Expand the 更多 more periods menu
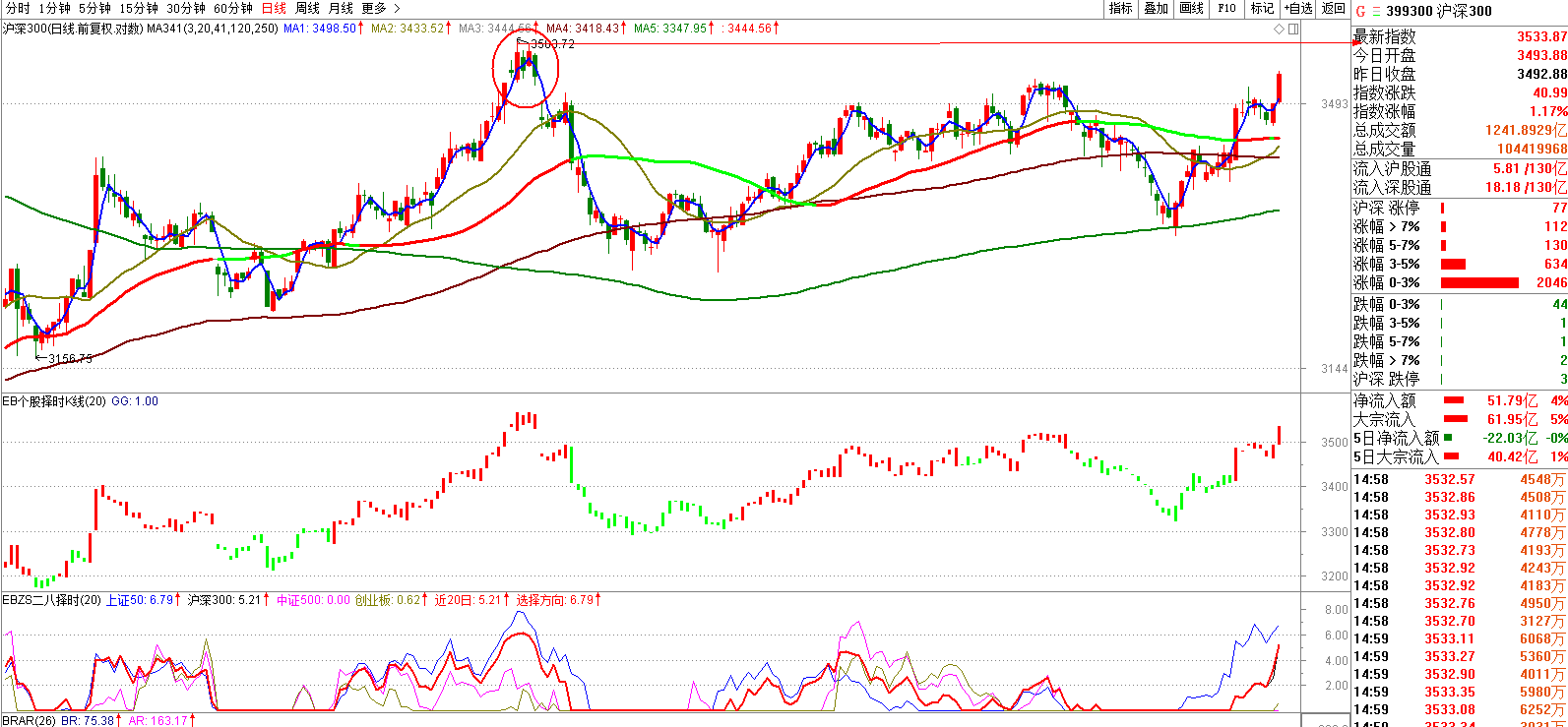Screen dimensions: 1568x727 tap(380, 8)
